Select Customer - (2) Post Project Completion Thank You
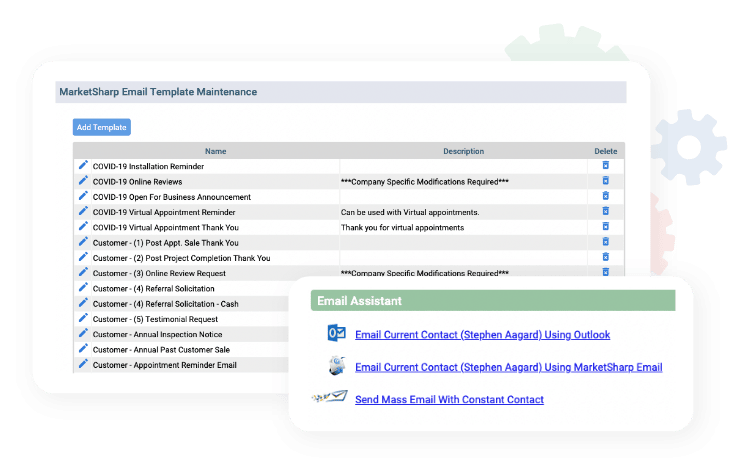This screenshot has height=474, width=752. [181, 258]
